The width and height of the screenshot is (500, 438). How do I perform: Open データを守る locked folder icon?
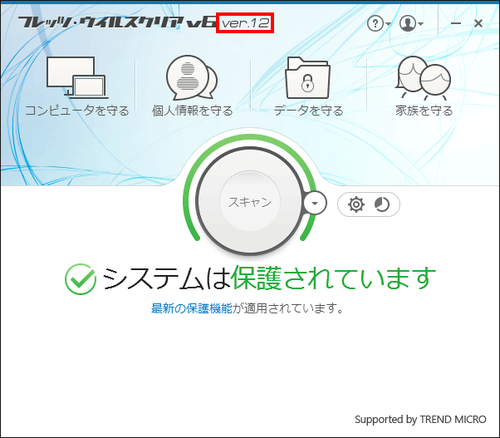[x=308, y=78]
